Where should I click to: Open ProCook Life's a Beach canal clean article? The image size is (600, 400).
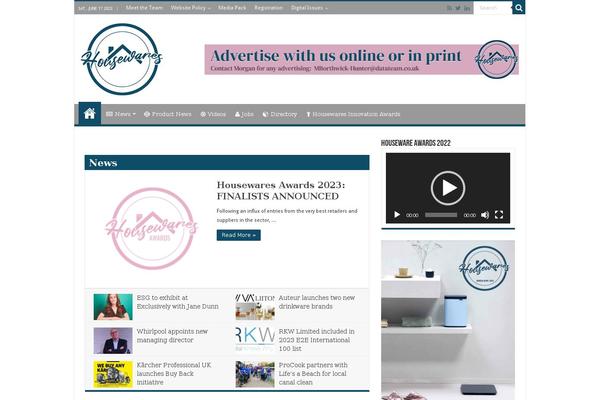pos(313,374)
